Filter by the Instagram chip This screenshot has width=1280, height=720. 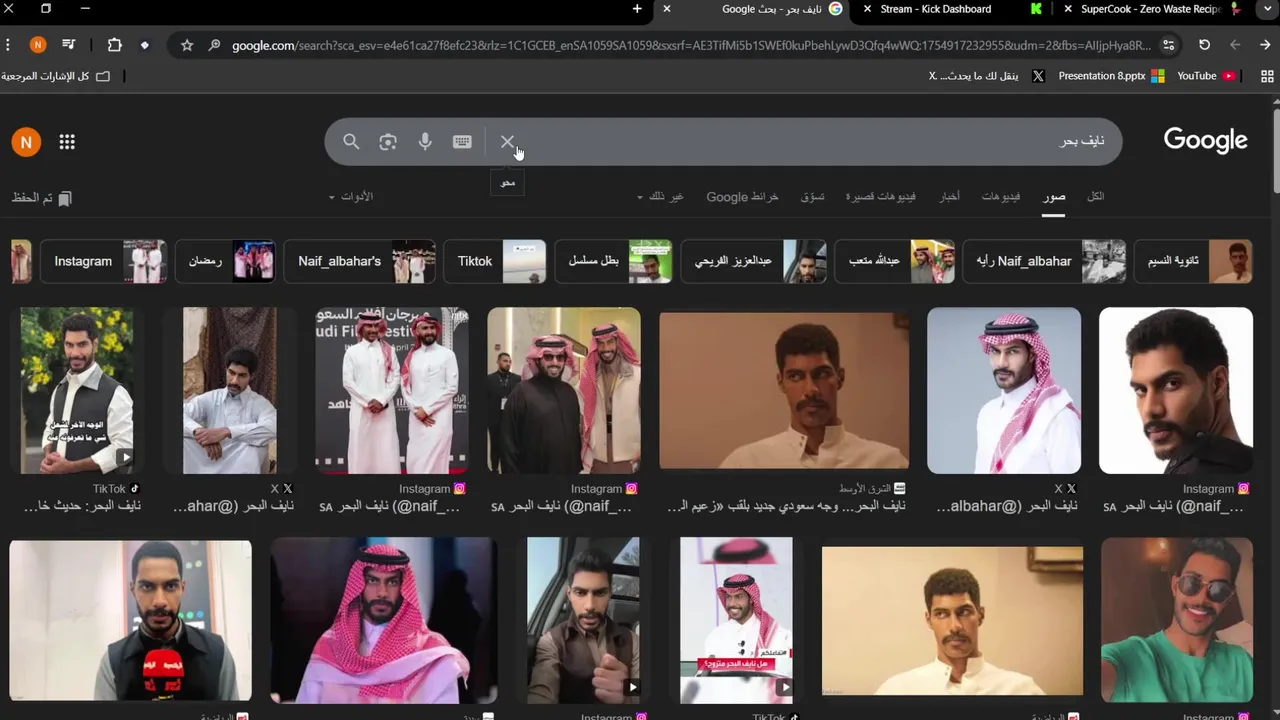click(104, 261)
